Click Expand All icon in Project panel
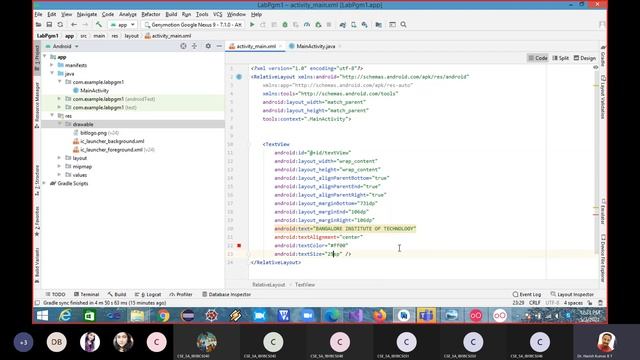Viewport: 640px width, 360px height. click(194, 46)
